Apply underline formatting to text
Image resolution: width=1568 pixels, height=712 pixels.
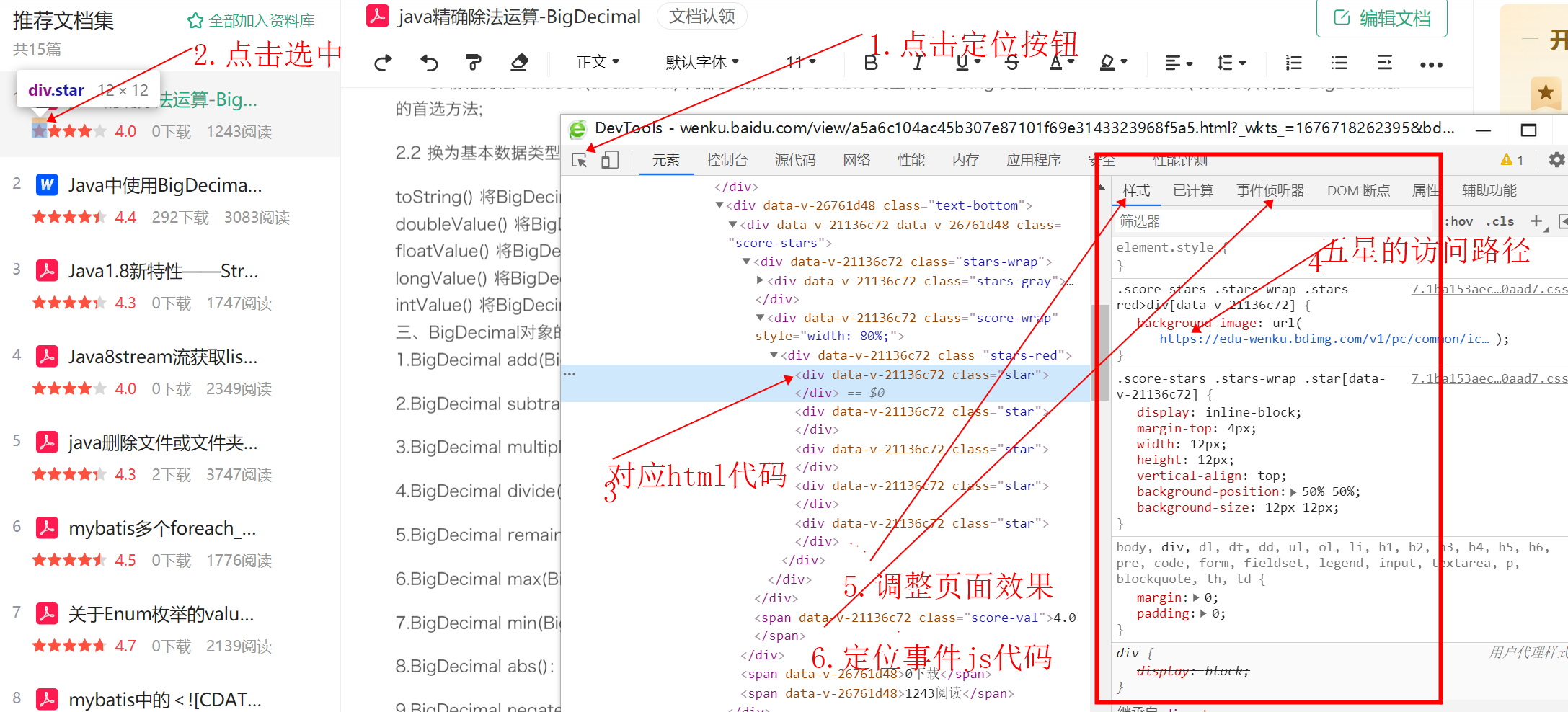(x=963, y=63)
